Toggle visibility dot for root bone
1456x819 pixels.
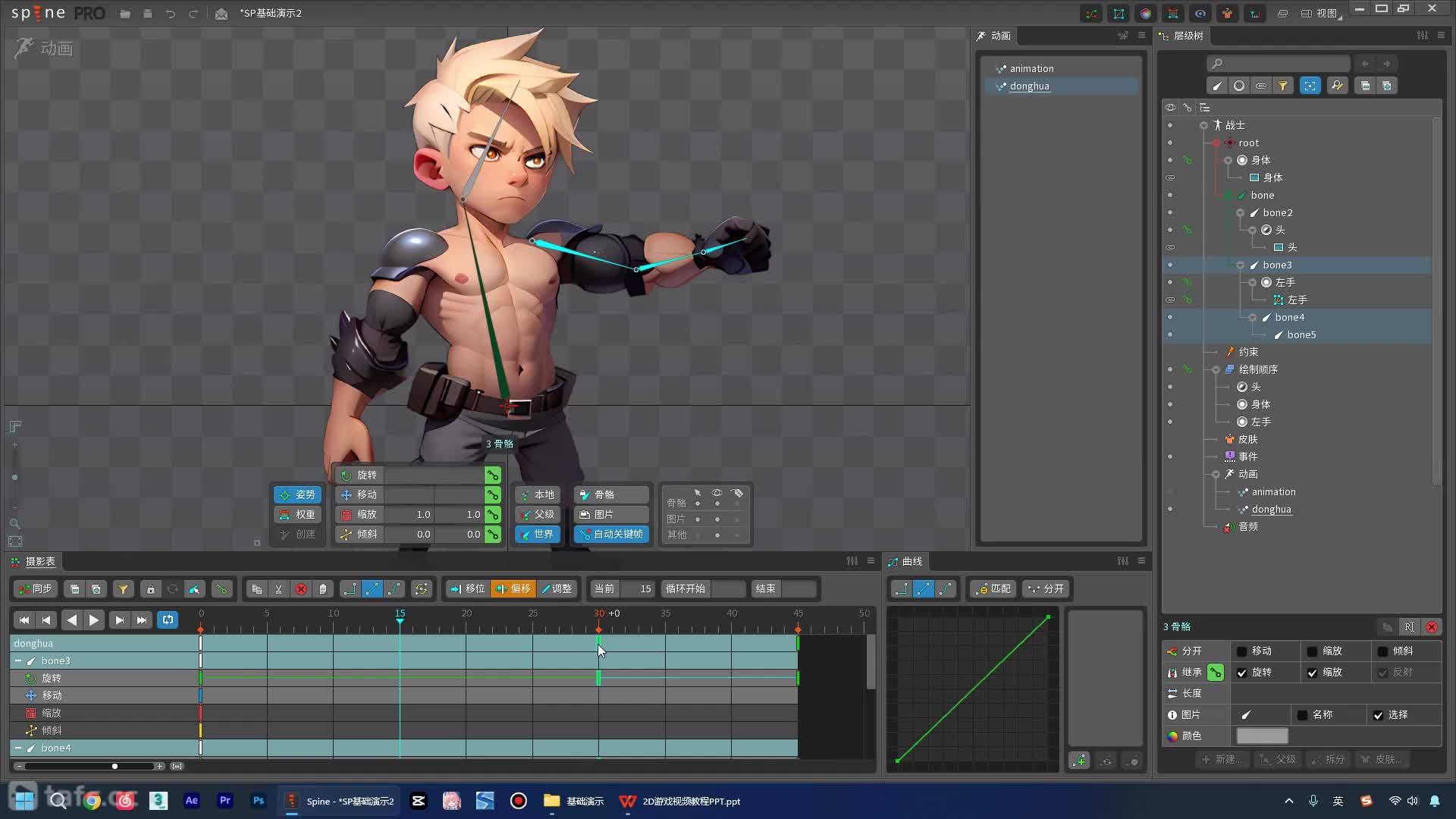tap(1170, 143)
